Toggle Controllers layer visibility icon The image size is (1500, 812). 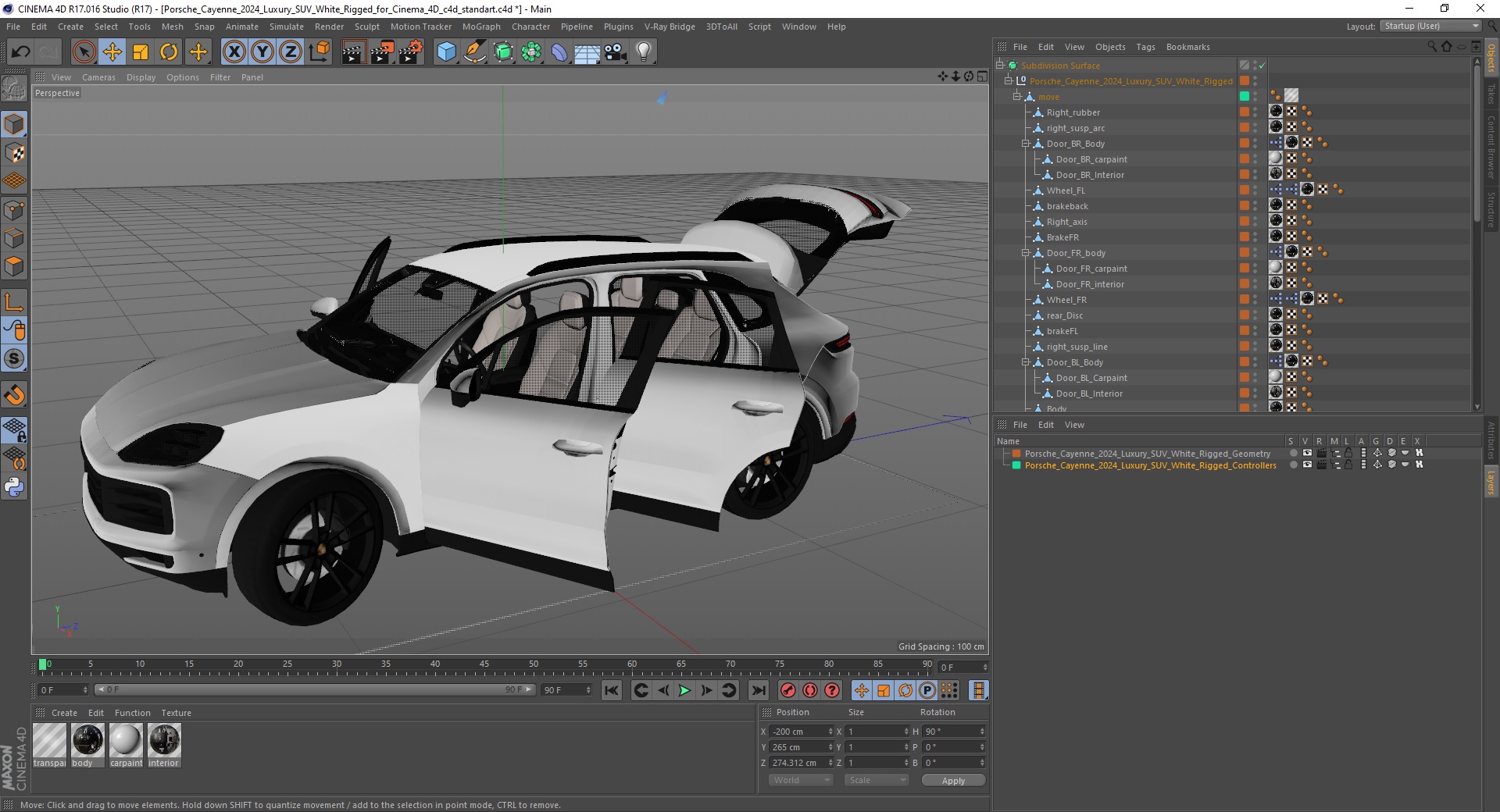coord(1307,465)
